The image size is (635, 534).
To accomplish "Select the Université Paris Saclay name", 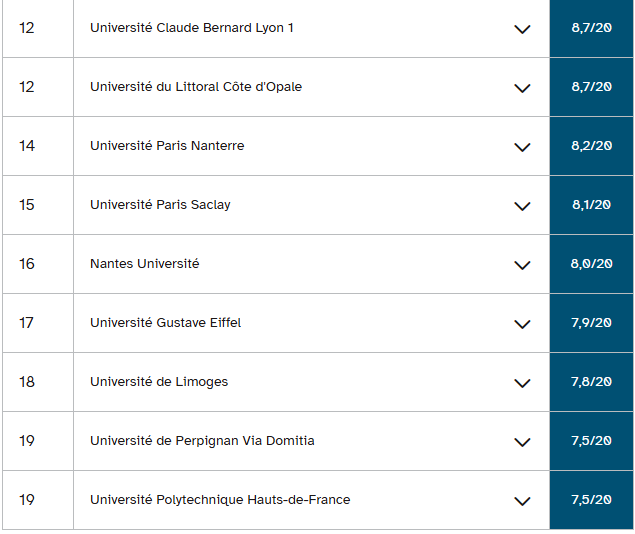I will pyautogui.click(x=160, y=205).
